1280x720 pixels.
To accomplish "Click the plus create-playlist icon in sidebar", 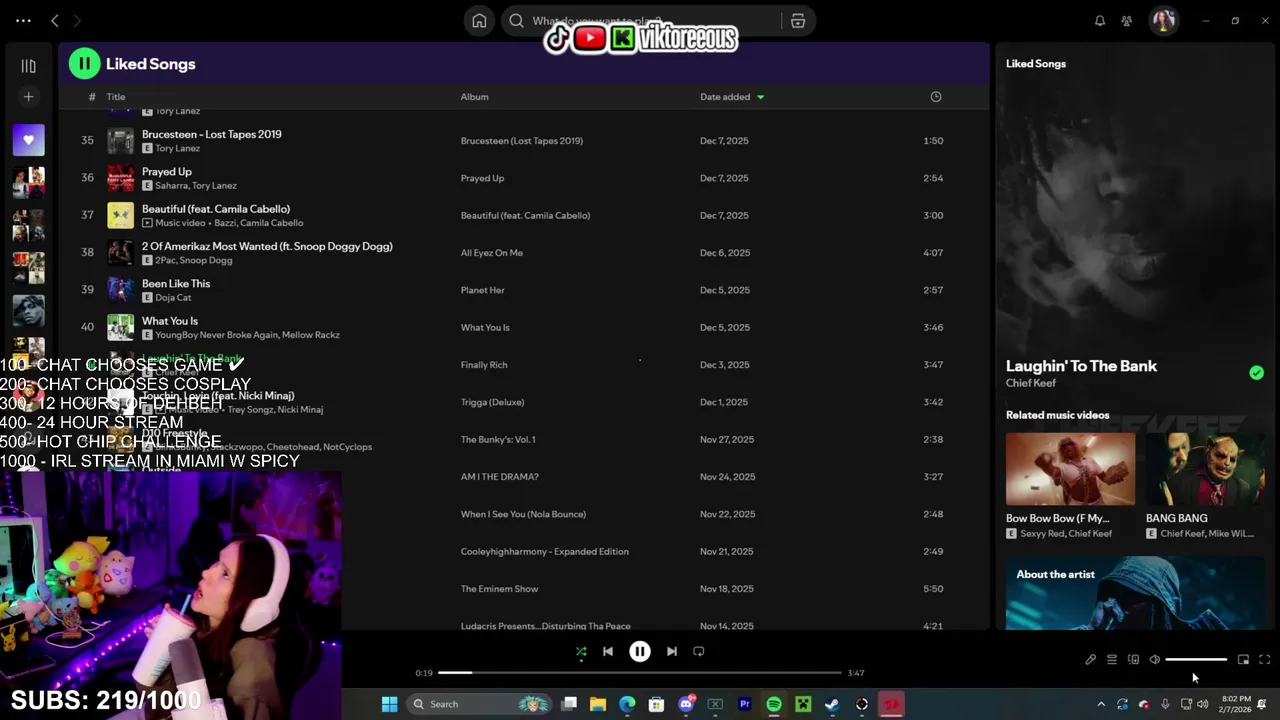I will pos(28,97).
